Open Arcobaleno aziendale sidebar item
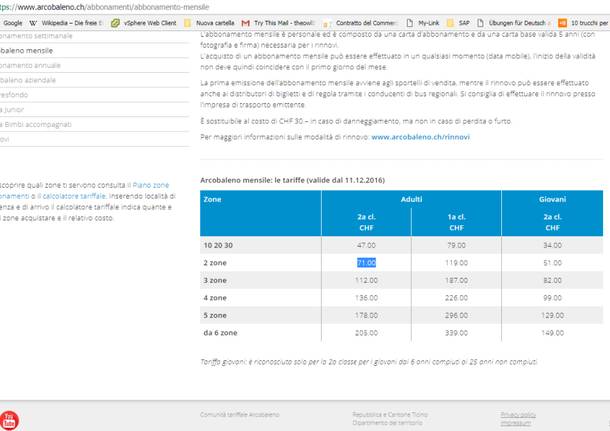 click(x=28, y=80)
